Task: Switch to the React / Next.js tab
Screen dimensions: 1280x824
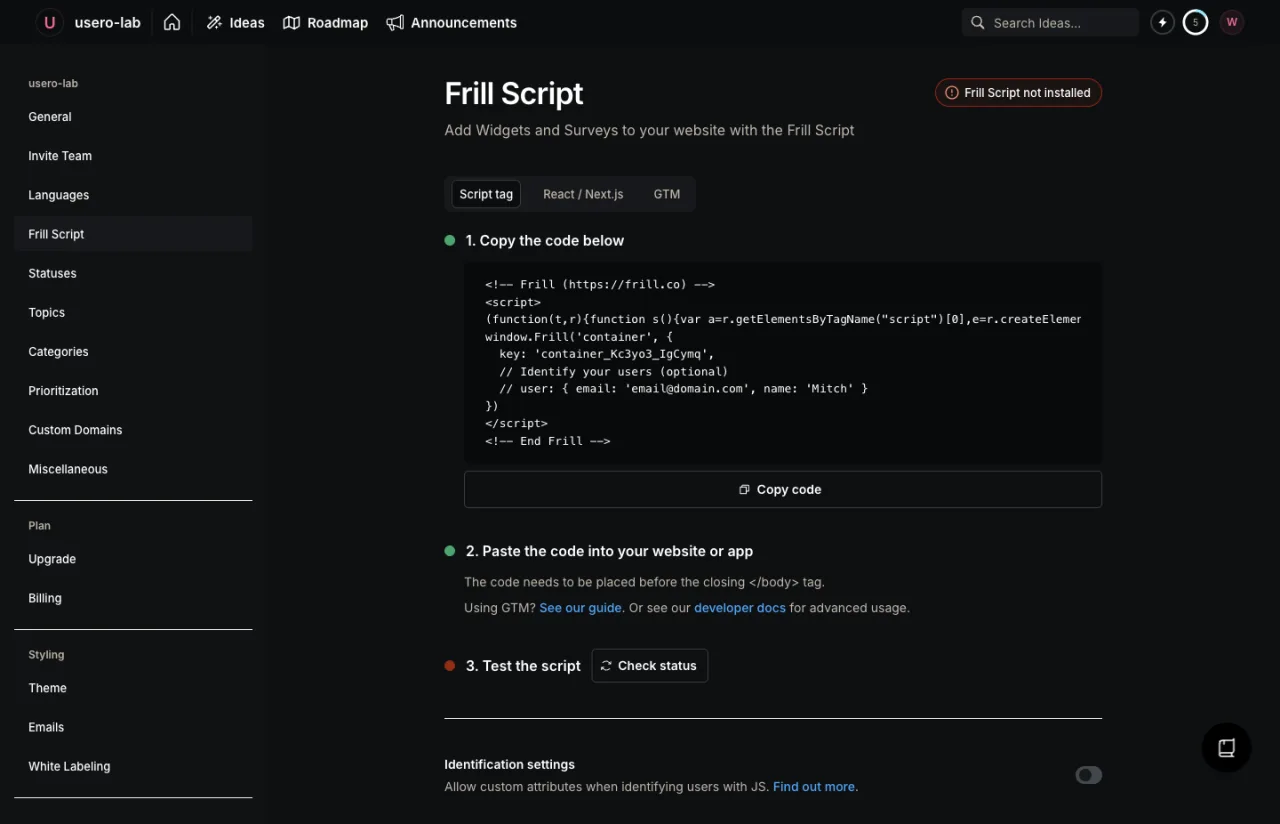Action: [583, 194]
